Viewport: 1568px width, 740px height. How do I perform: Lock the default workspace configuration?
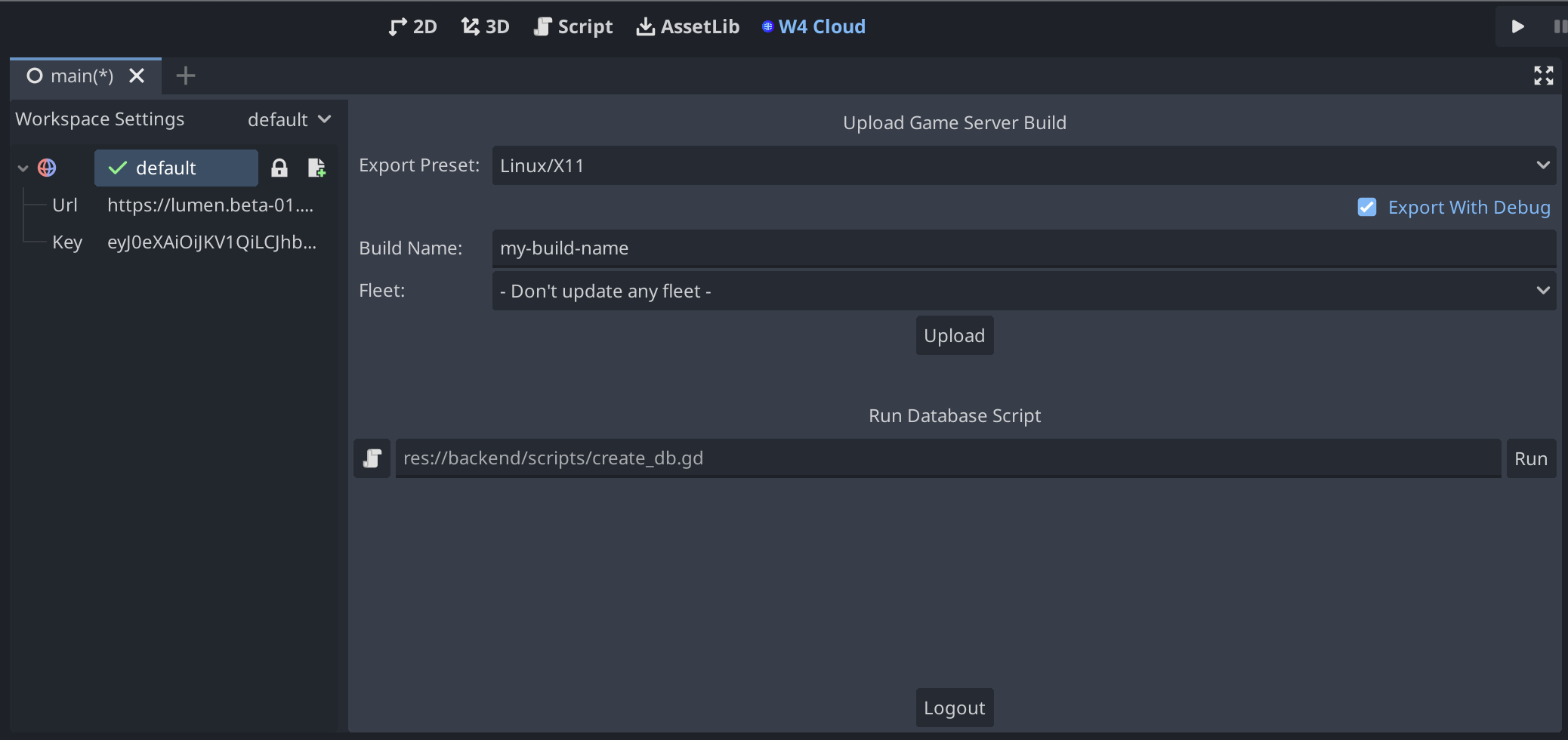[280, 168]
